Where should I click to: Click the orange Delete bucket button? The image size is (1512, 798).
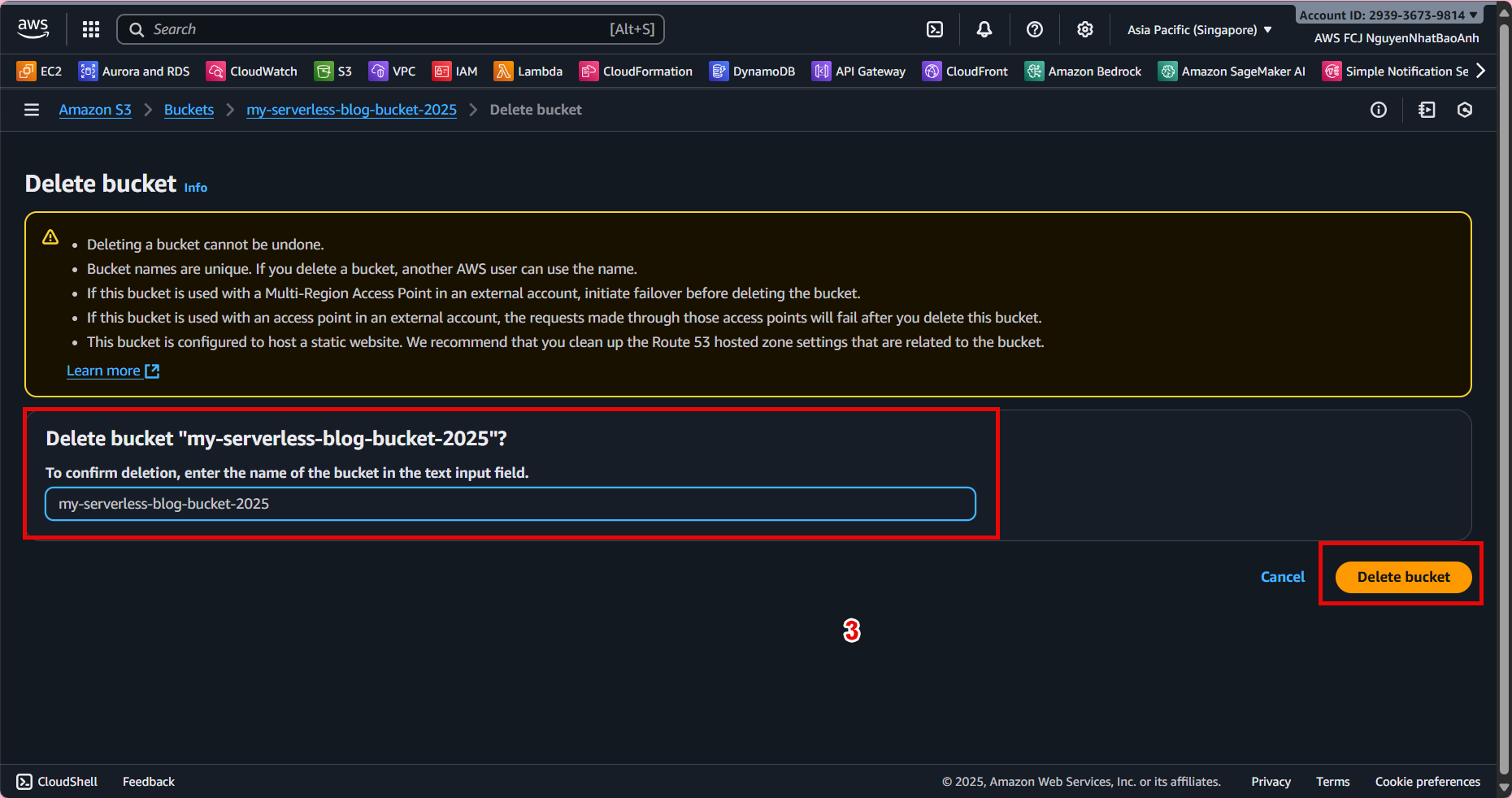1404,577
